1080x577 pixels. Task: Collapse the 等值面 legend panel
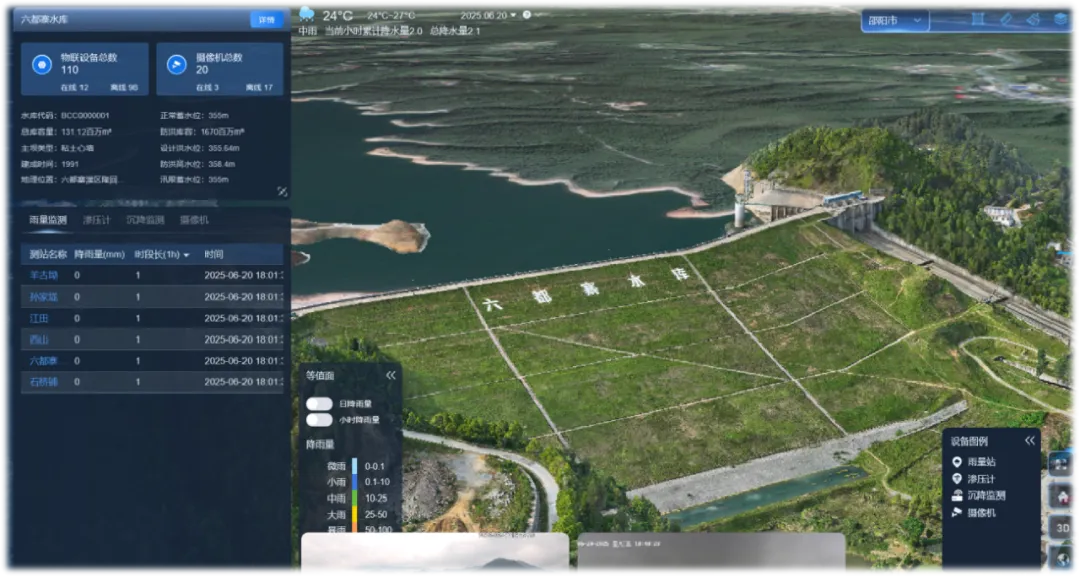click(x=391, y=375)
